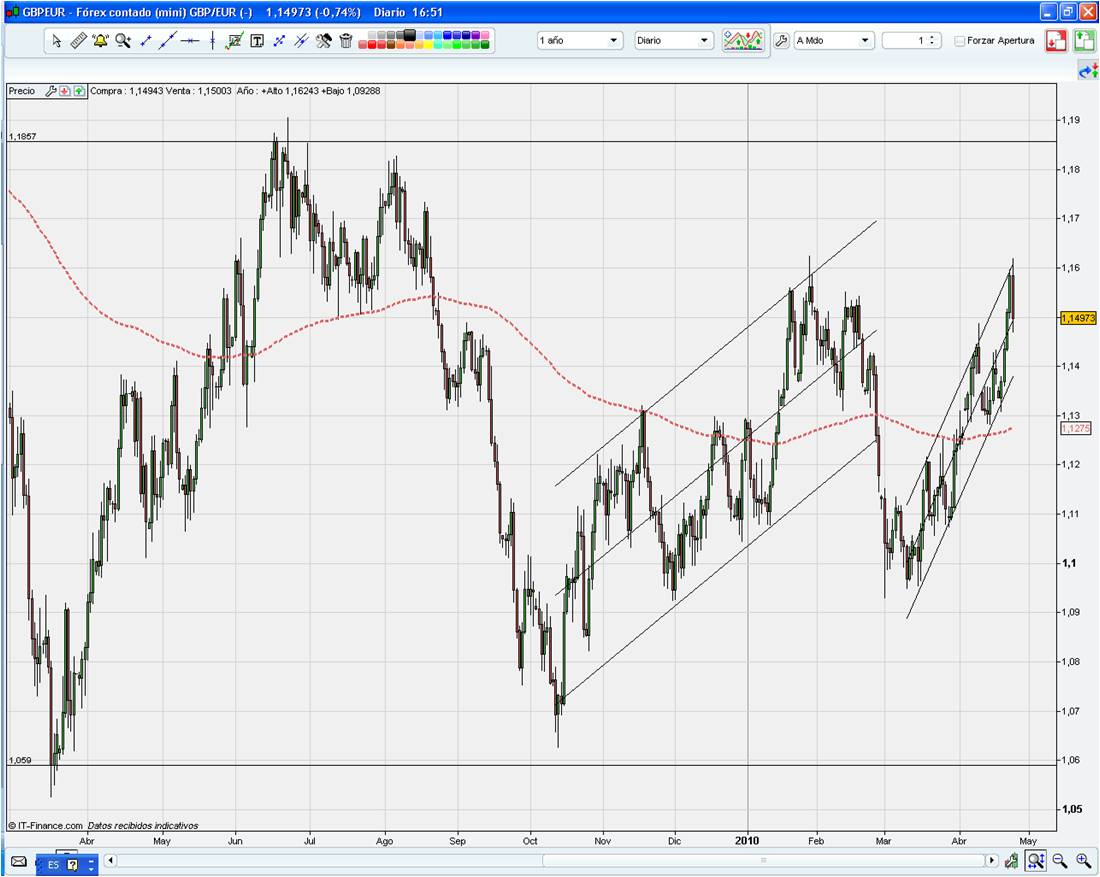Open the A Mdo order type dropdown

coord(833,41)
